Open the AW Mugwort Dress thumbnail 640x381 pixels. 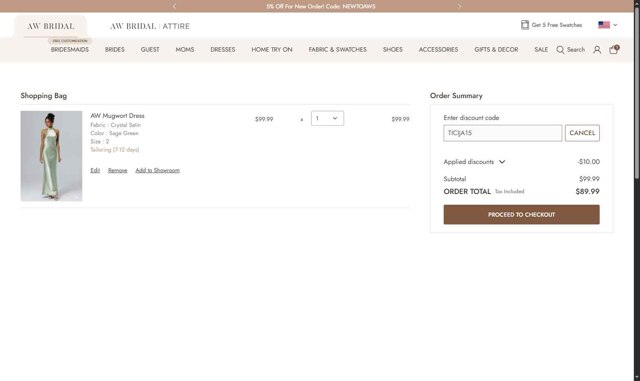(x=51, y=156)
